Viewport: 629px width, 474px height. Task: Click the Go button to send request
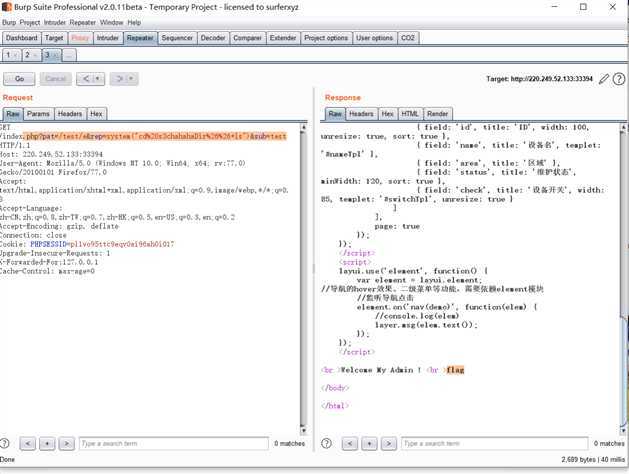pos(19,79)
